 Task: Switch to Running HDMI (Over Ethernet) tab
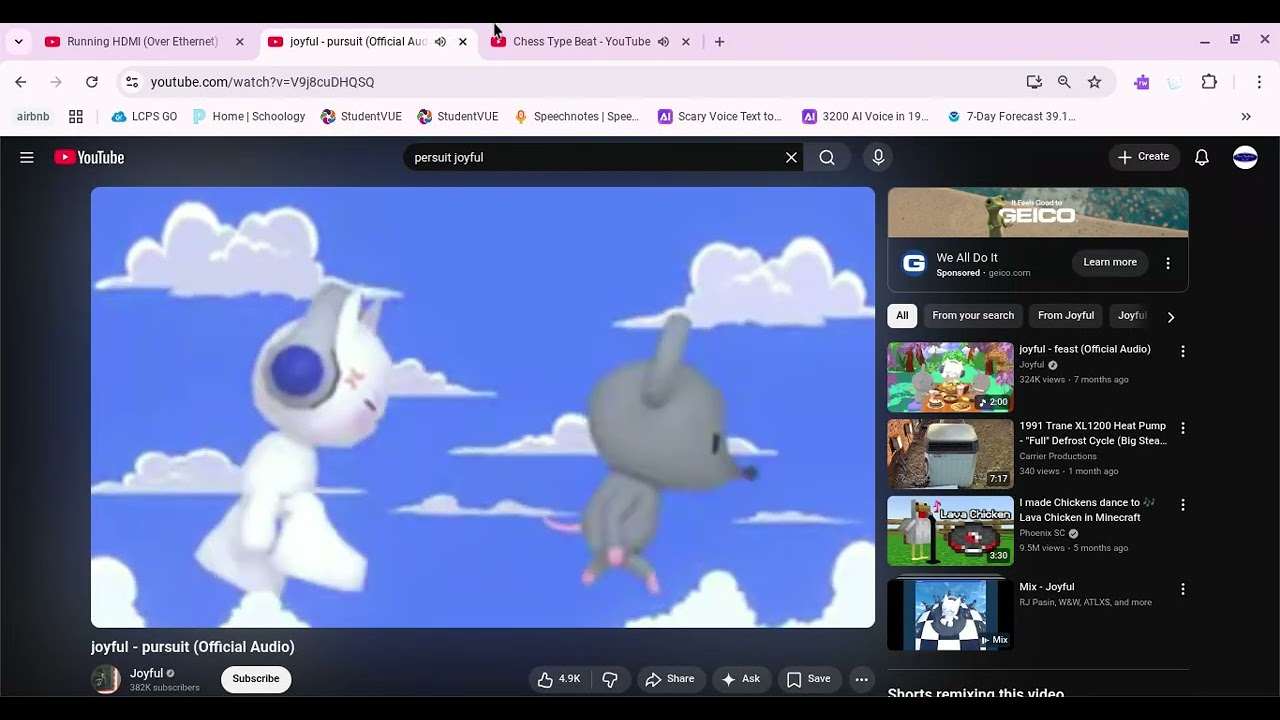click(144, 42)
